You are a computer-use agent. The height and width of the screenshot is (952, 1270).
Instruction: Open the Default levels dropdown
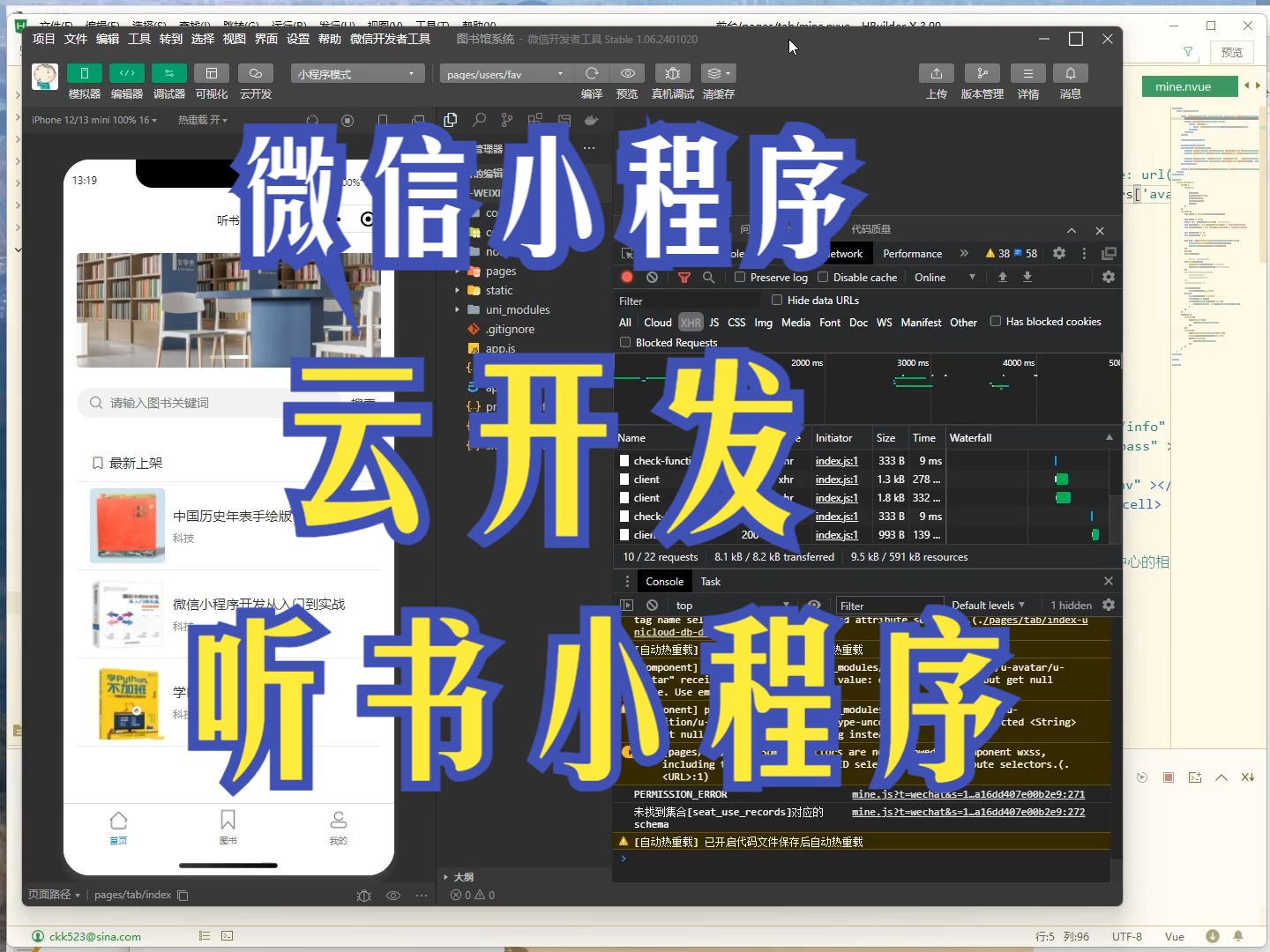pos(988,606)
